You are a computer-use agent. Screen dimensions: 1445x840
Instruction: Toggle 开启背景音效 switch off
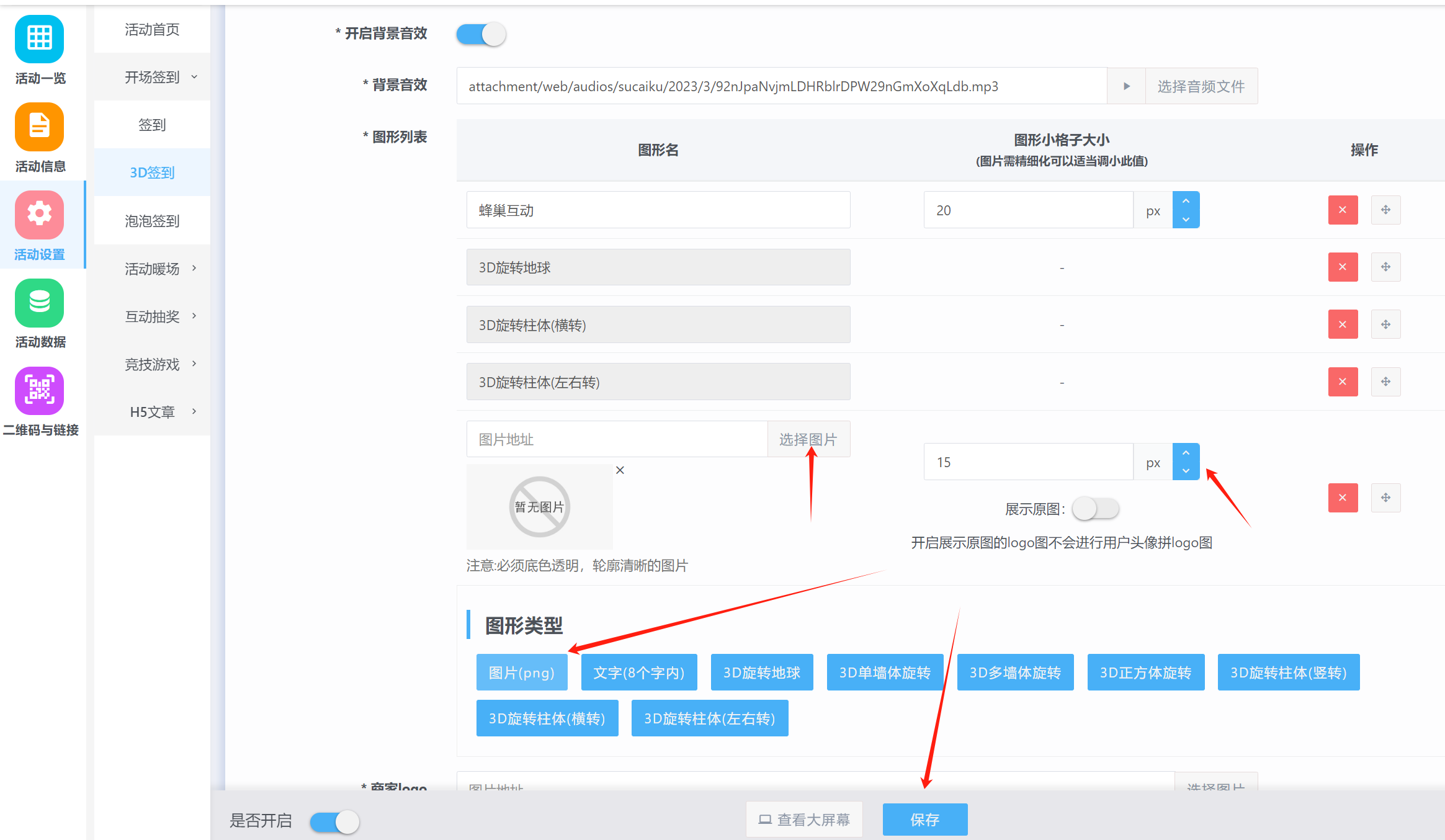pyautogui.click(x=481, y=34)
